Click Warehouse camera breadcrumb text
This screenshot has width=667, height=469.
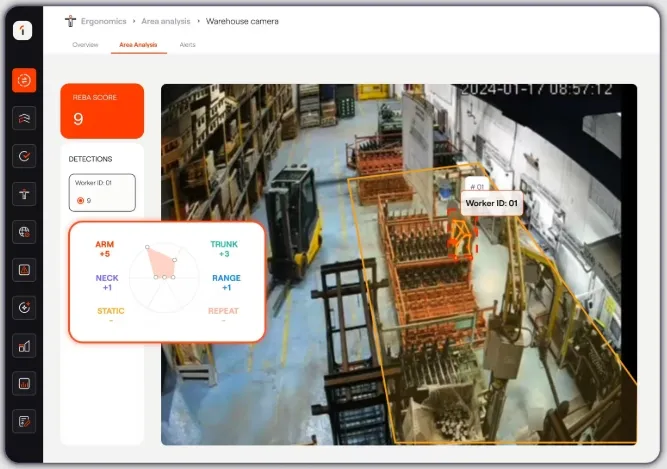pos(242,21)
